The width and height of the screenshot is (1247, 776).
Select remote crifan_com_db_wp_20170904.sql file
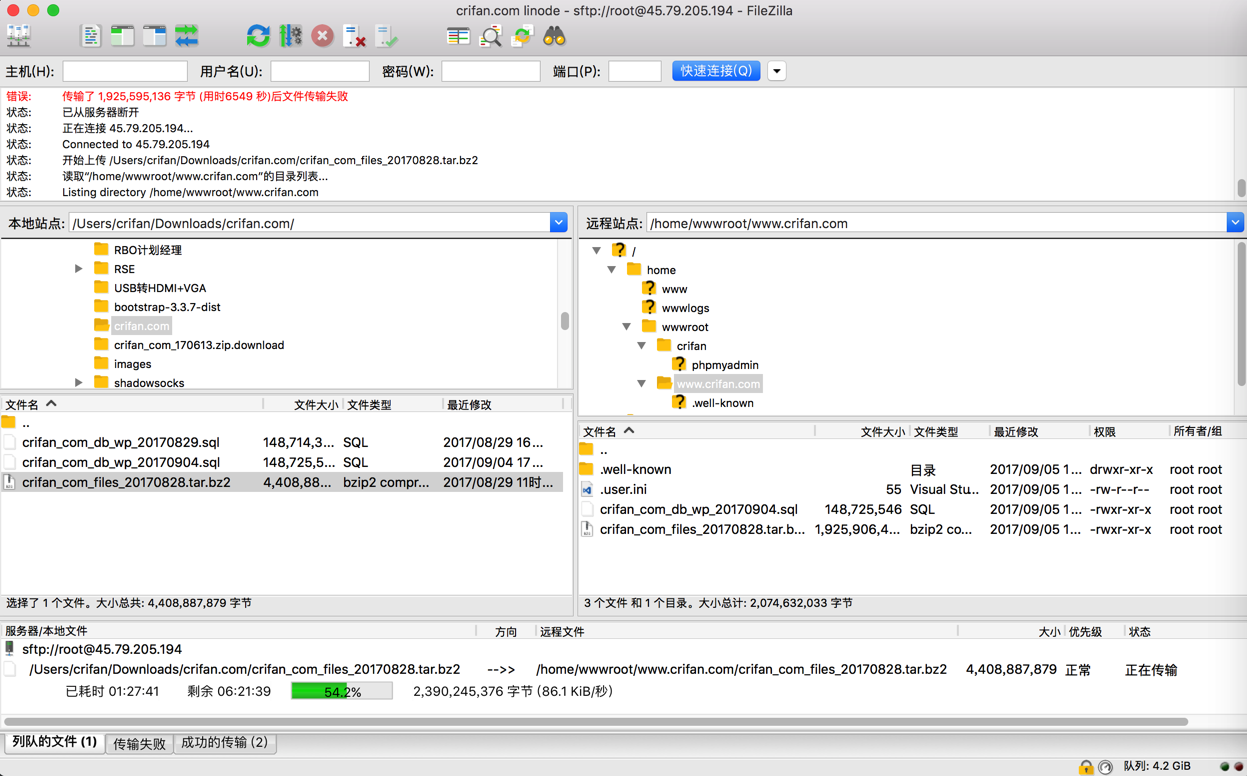click(x=912, y=509)
